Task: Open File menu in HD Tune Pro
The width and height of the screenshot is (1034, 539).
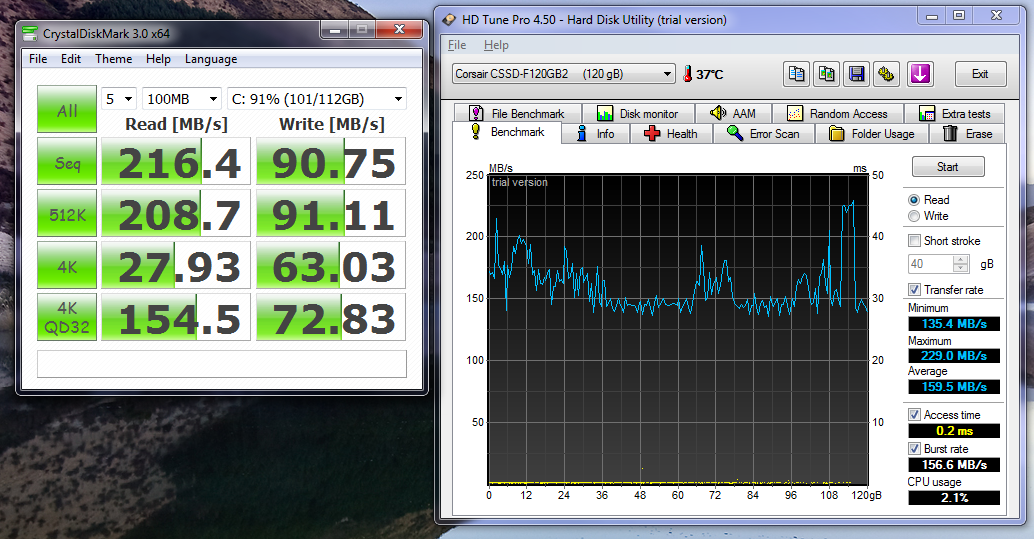Action: click(457, 45)
